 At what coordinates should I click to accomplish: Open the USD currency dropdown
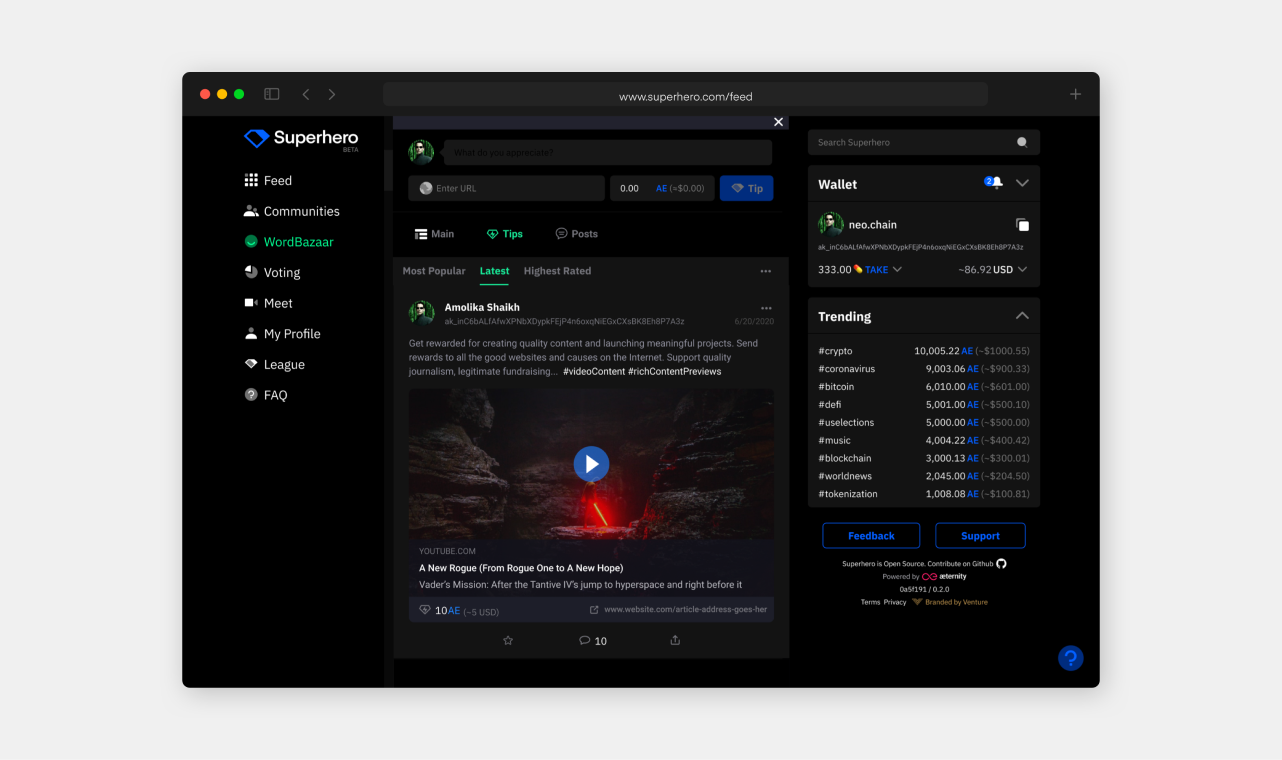pos(1022,270)
